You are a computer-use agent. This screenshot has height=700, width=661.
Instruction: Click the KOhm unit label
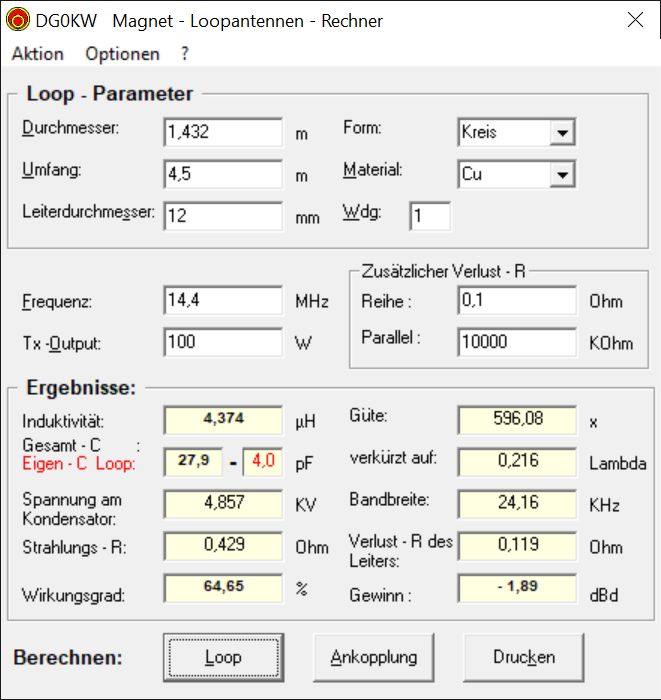tap(611, 344)
